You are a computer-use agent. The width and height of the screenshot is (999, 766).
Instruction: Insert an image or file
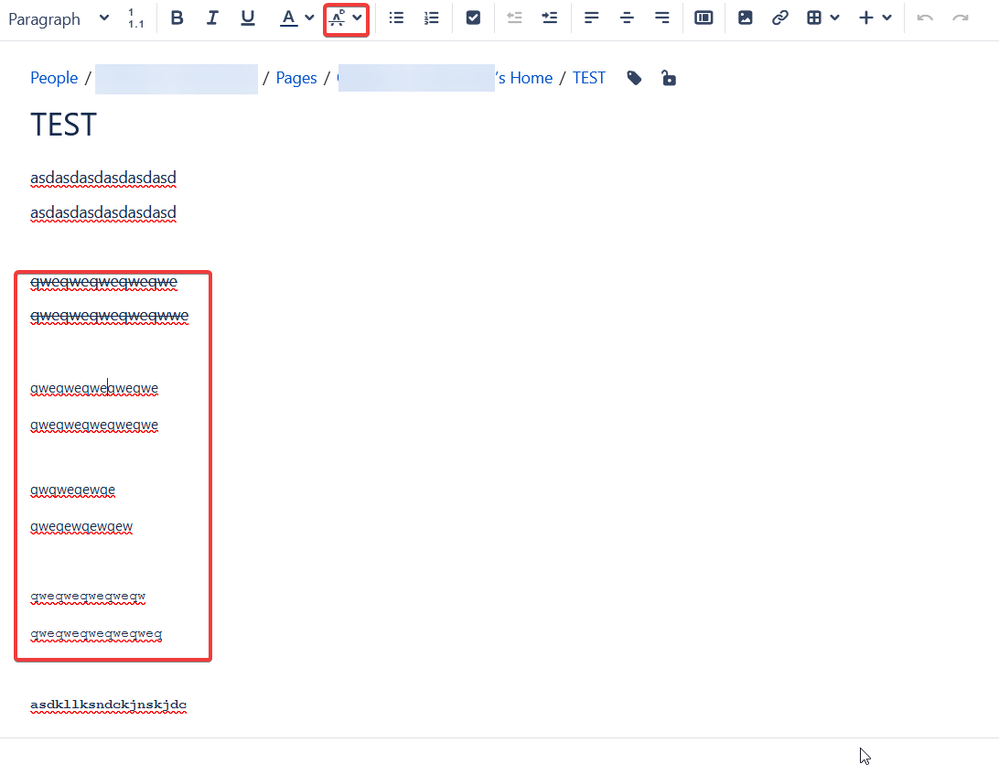(x=745, y=18)
